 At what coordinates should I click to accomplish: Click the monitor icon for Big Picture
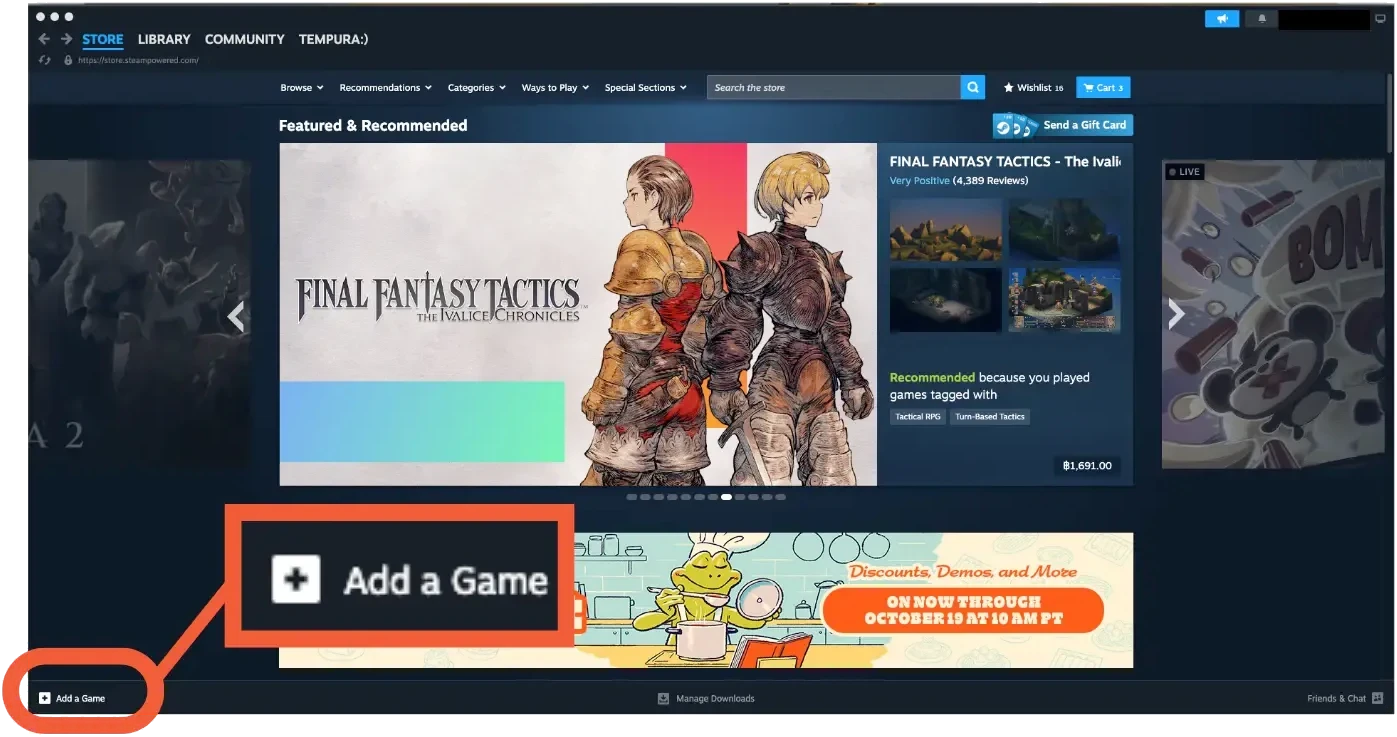(1381, 19)
